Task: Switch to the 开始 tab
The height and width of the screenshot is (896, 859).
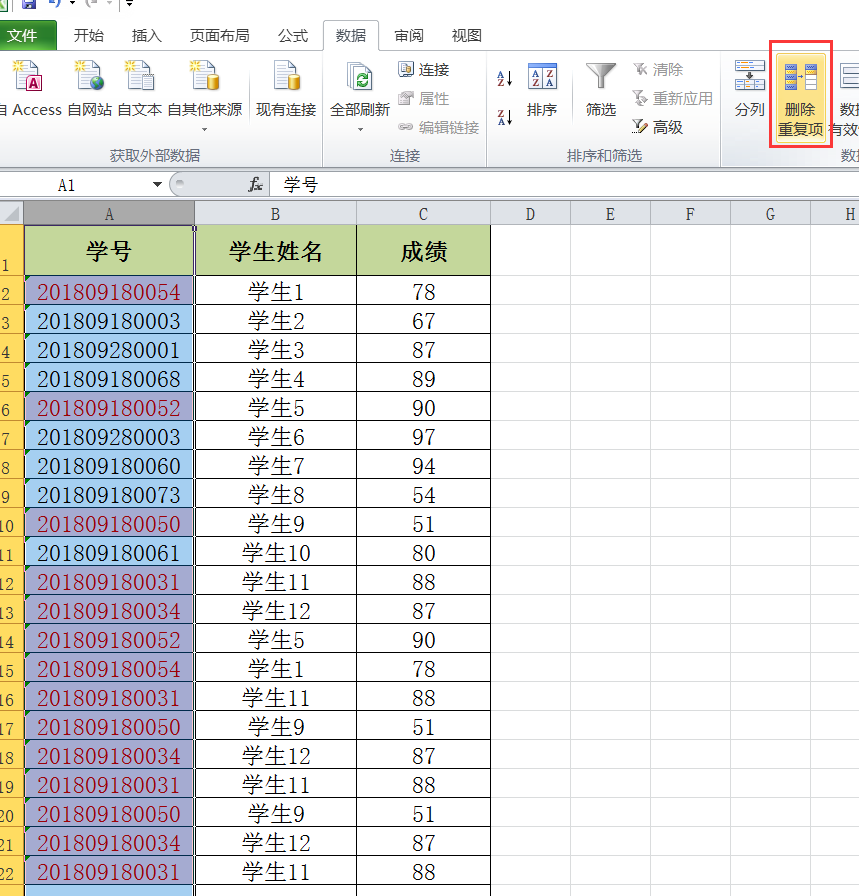Action: pyautogui.click(x=89, y=35)
